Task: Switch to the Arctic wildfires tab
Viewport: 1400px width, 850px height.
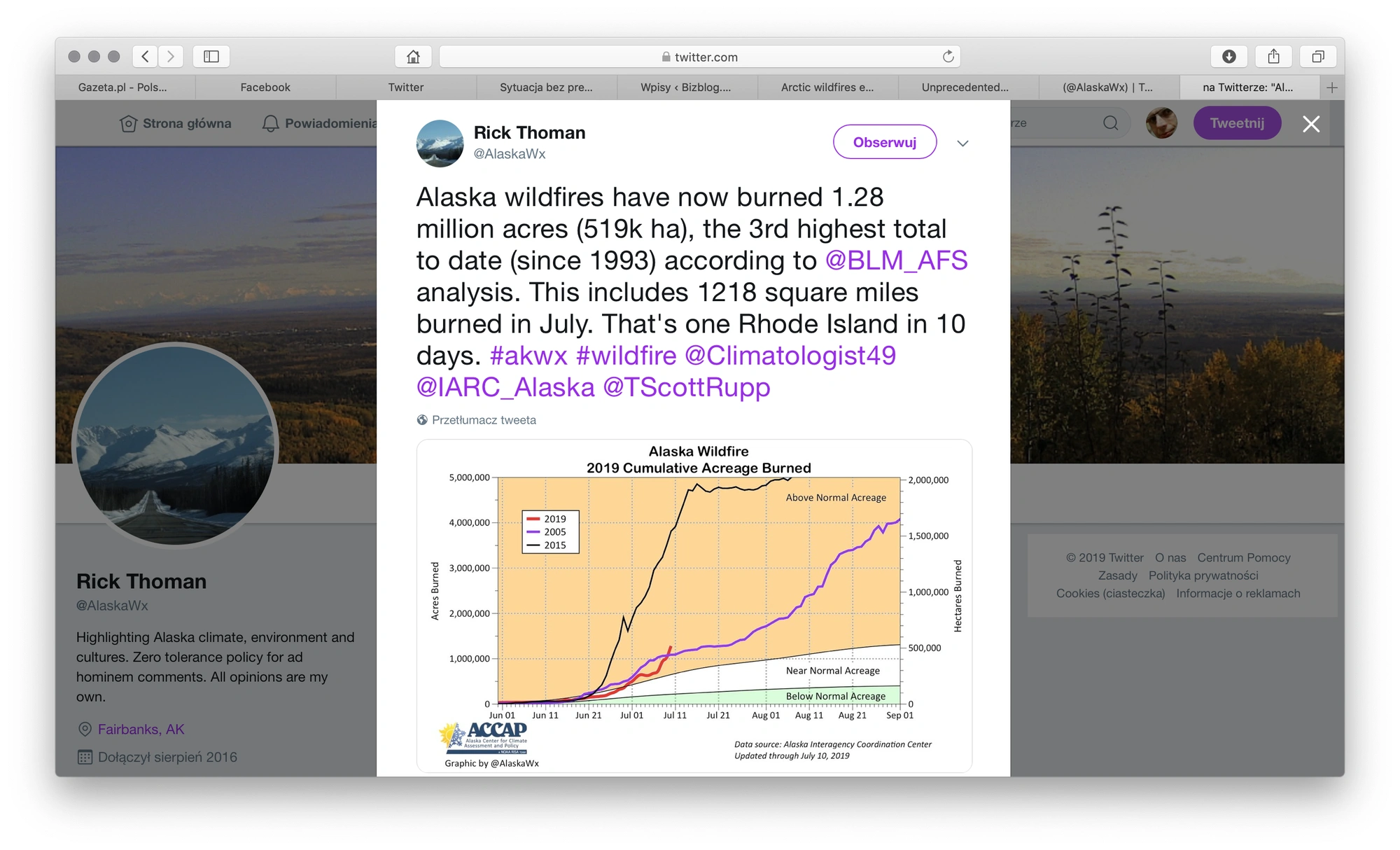Action: click(x=827, y=88)
